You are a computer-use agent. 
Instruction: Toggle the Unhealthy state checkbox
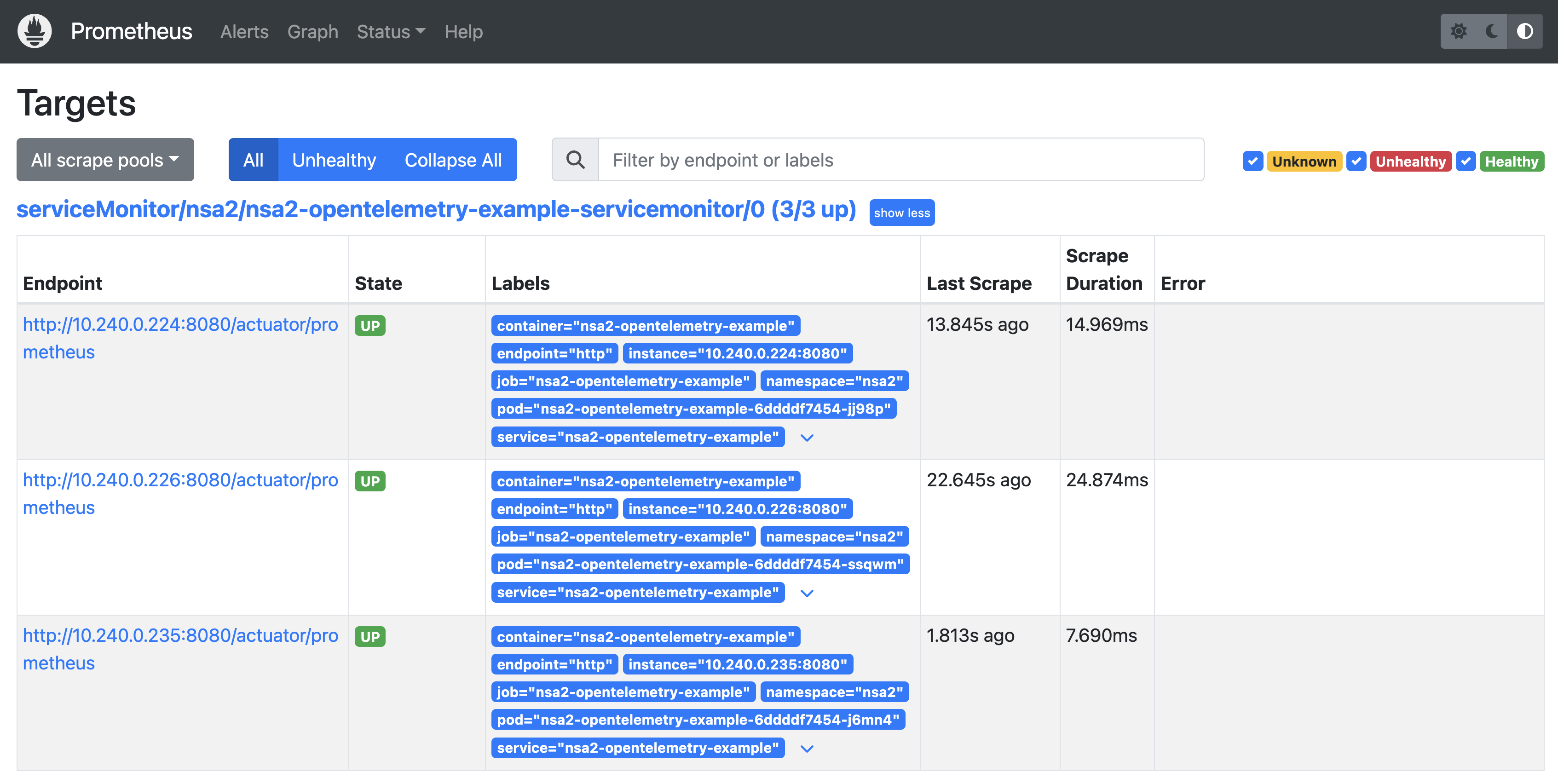tap(1356, 161)
